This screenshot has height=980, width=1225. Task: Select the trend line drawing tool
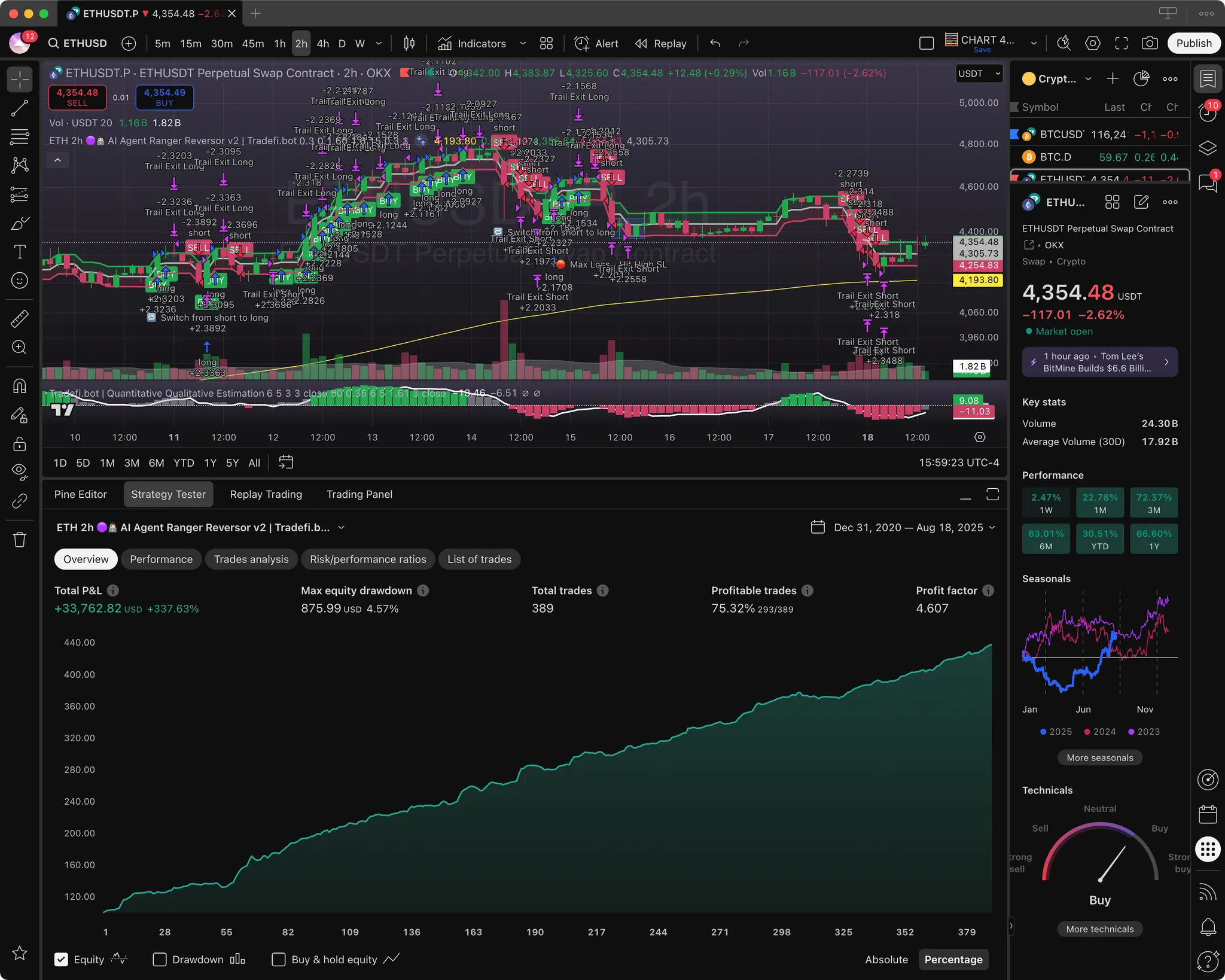20,108
